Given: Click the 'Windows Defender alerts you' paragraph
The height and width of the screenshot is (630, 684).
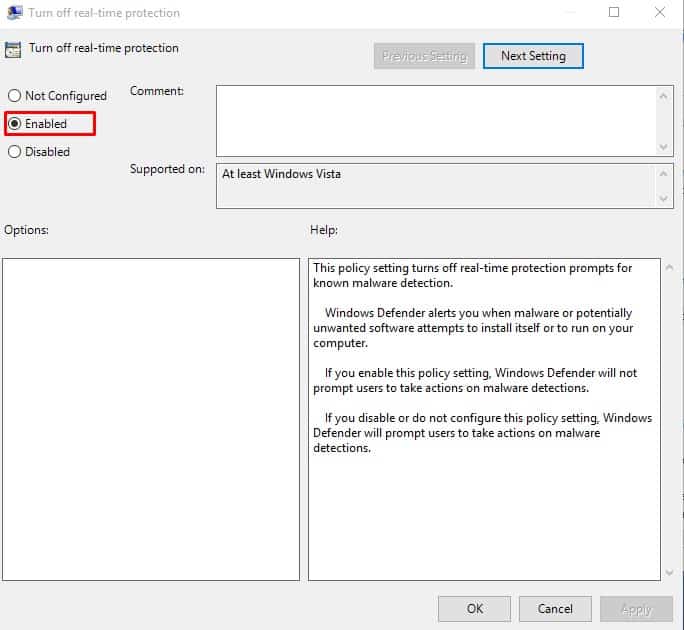Looking at the screenshot, I should coord(473,328).
